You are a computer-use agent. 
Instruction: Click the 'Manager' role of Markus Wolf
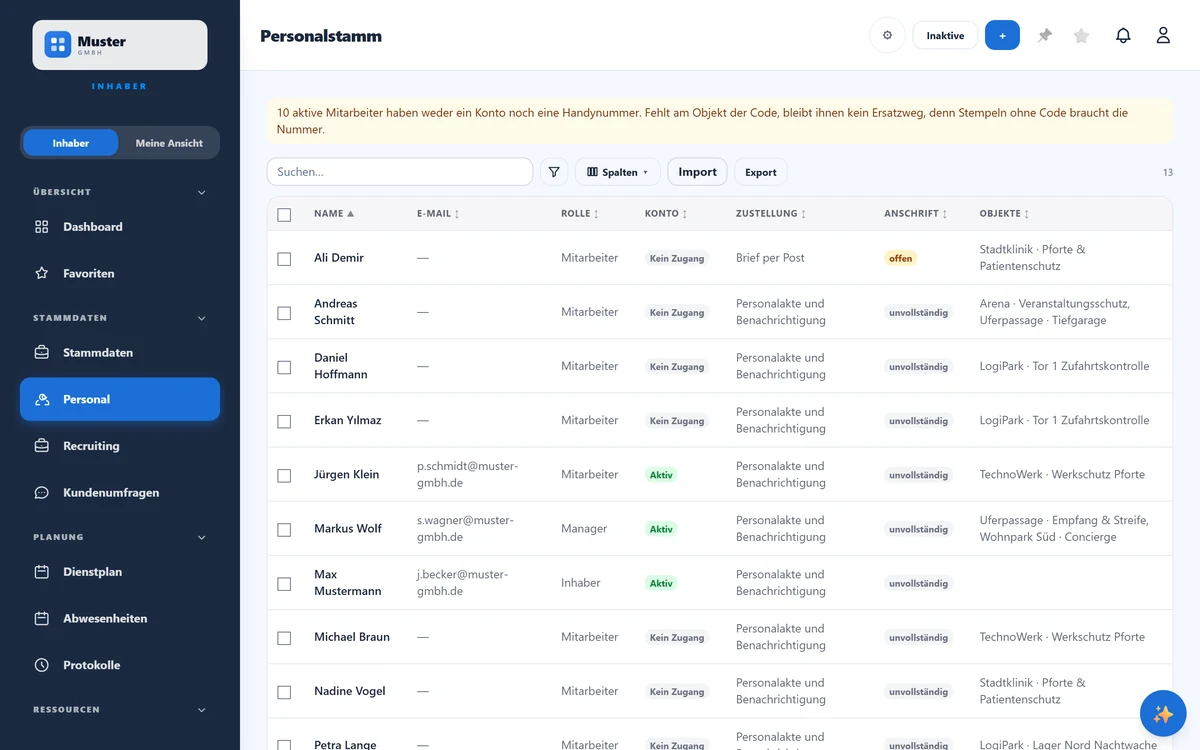[584, 529]
